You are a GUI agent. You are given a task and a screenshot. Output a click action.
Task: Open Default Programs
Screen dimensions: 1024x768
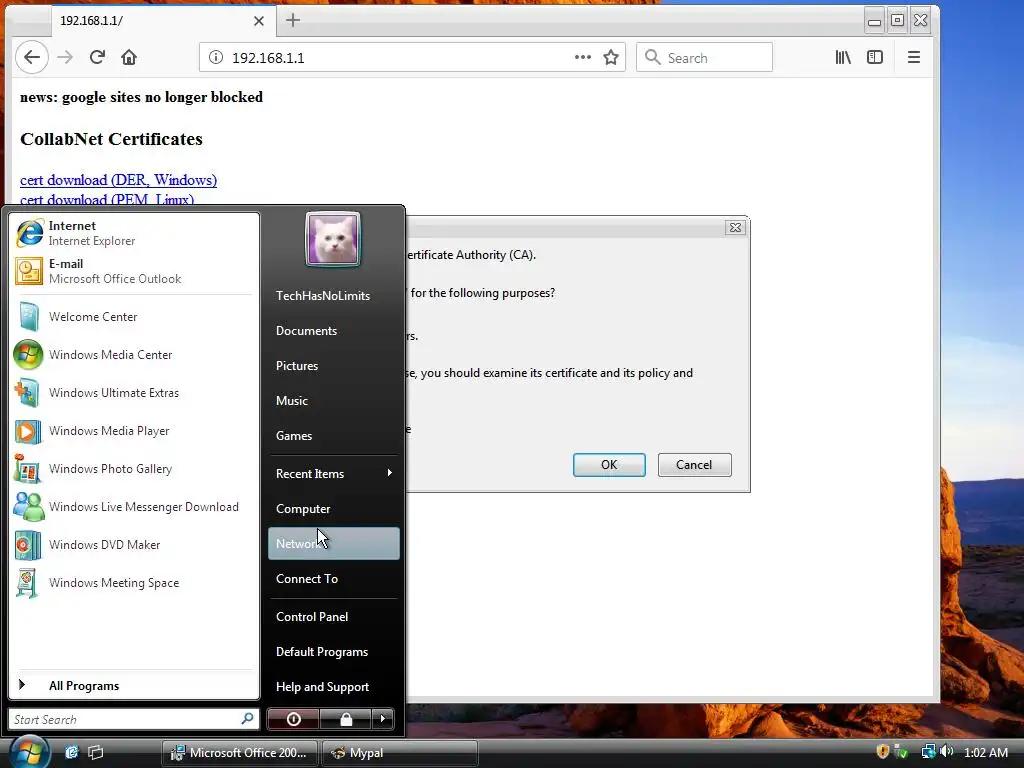(x=333, y=652)
